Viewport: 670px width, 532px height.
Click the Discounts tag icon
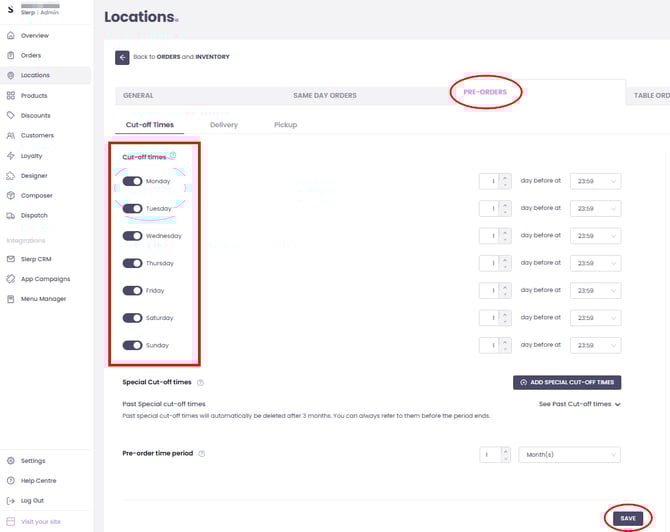click(11, 115)
